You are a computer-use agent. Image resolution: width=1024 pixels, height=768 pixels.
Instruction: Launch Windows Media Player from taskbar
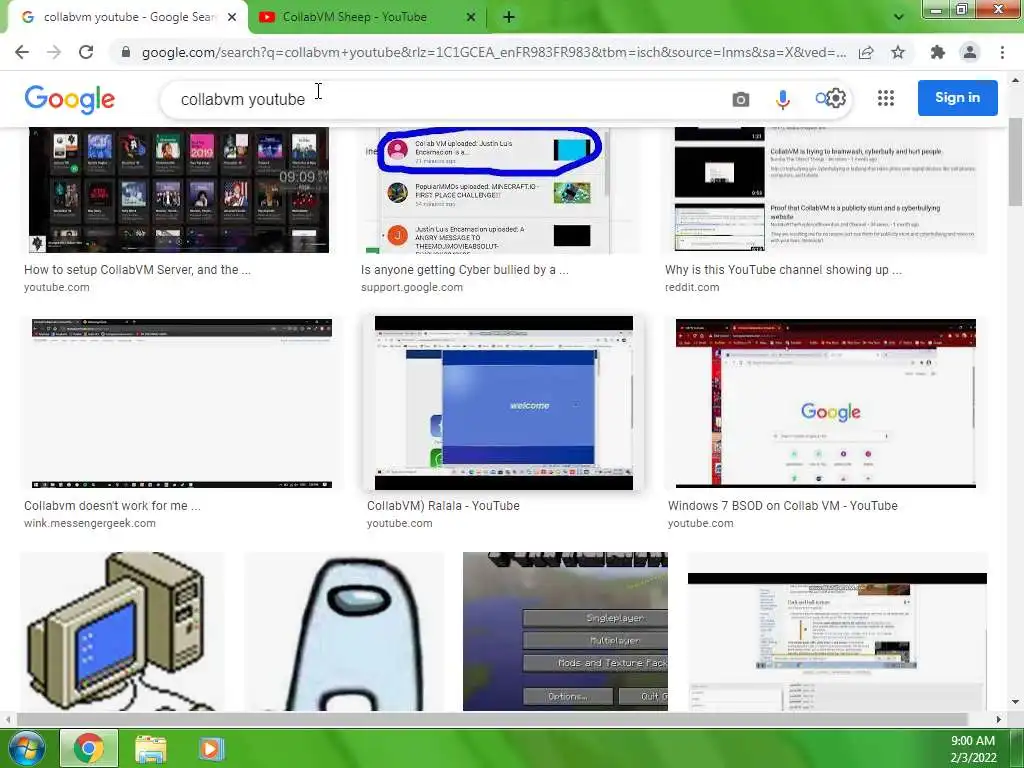(210, 748)
